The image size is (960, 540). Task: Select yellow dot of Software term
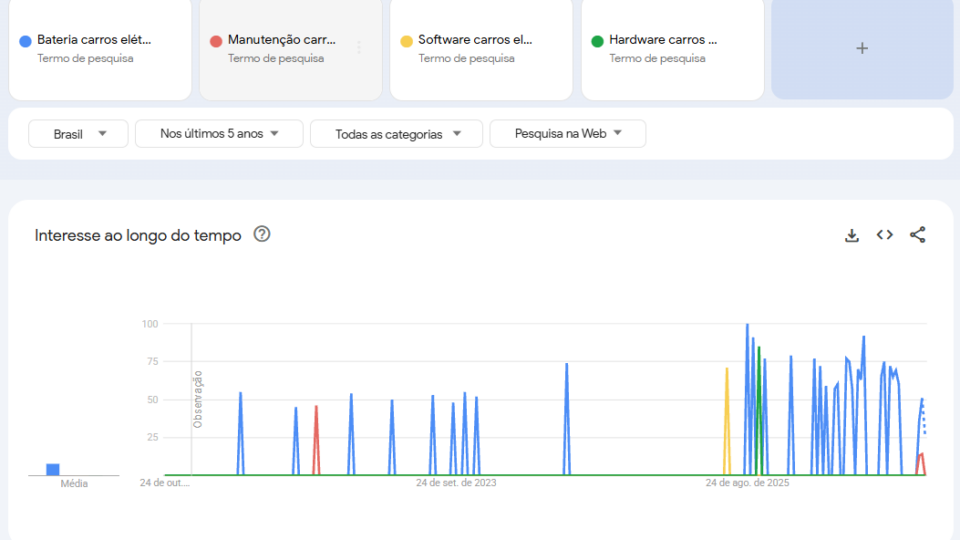point(407,41)
